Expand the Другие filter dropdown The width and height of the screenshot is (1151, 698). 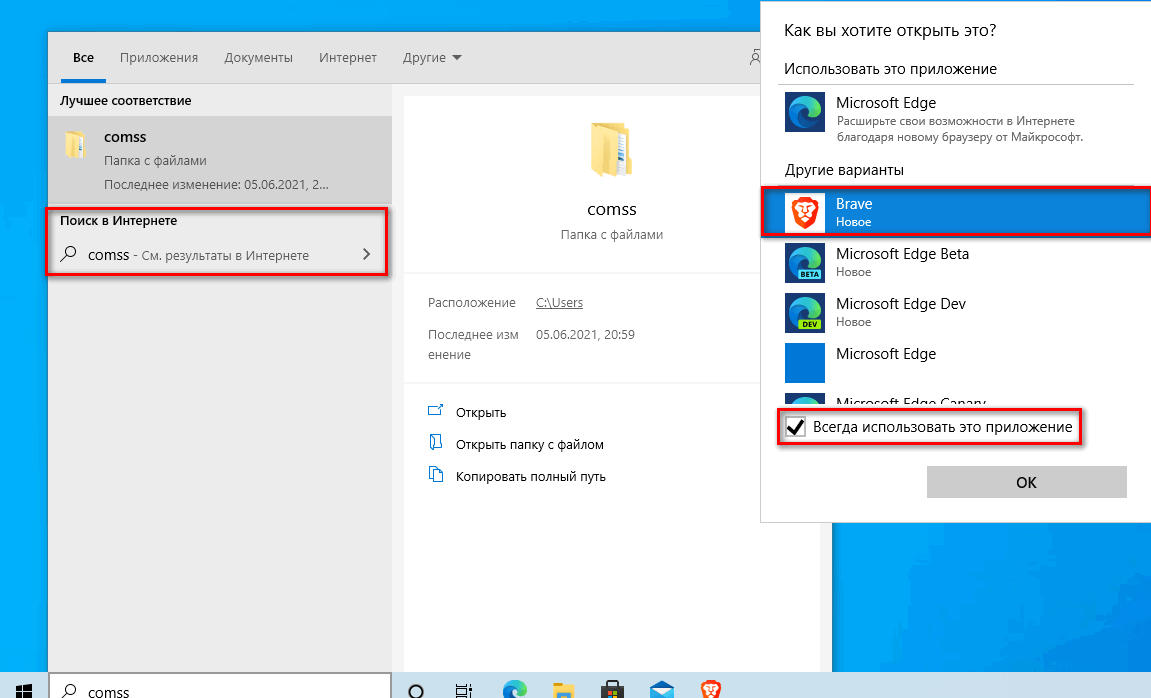coord(432,57)
